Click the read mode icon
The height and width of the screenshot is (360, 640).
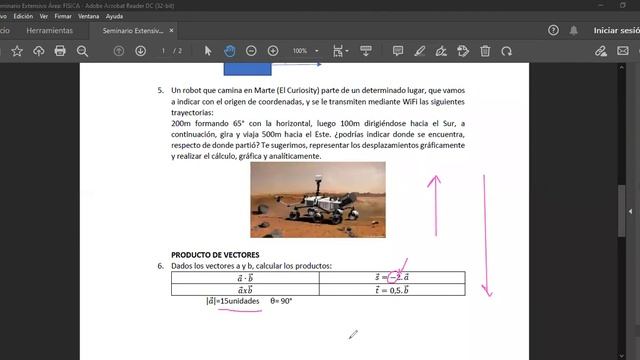[x=366, y=51]
